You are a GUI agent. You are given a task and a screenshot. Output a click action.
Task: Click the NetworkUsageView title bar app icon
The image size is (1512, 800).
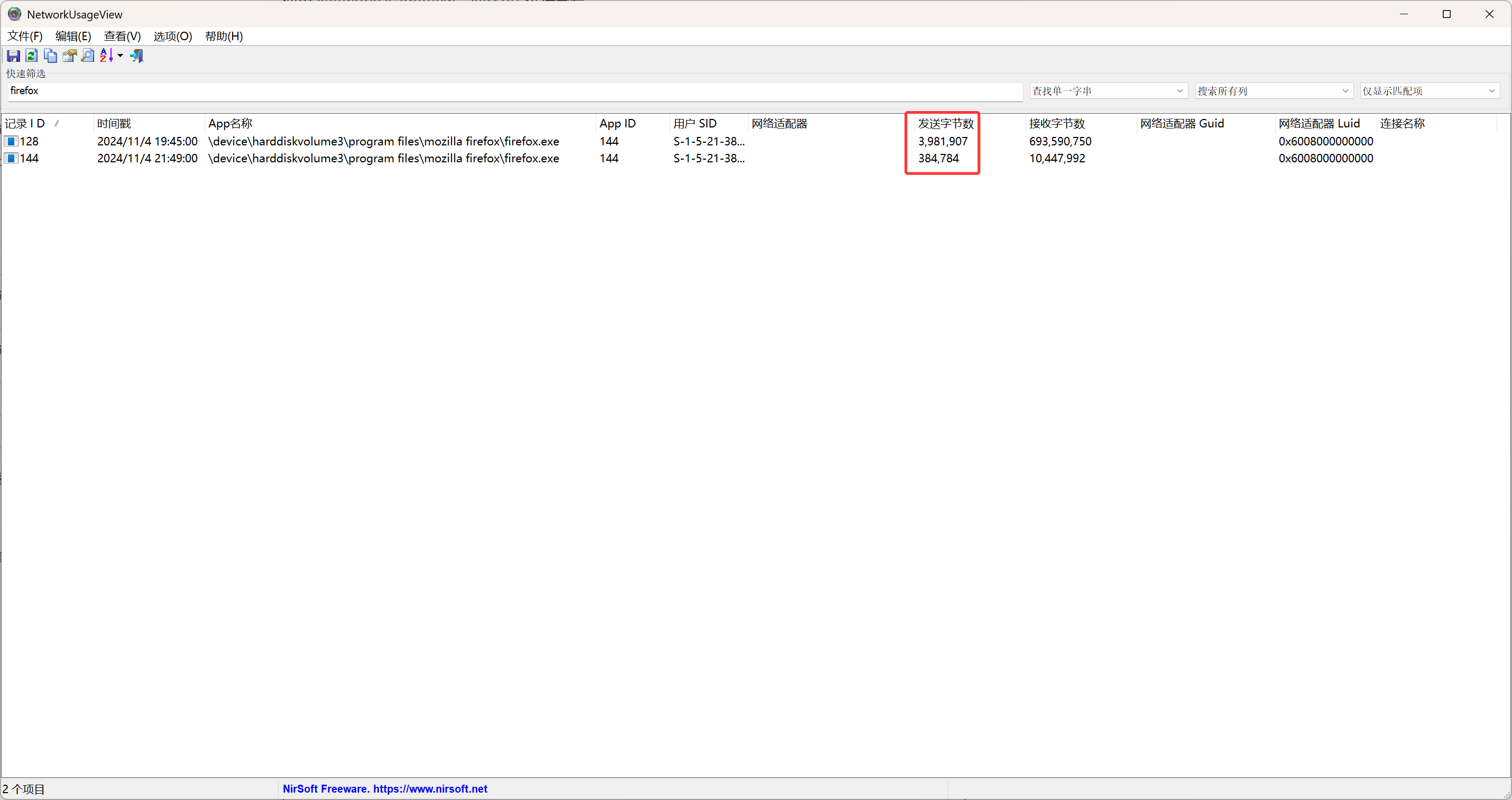click(x=14, y=14)
